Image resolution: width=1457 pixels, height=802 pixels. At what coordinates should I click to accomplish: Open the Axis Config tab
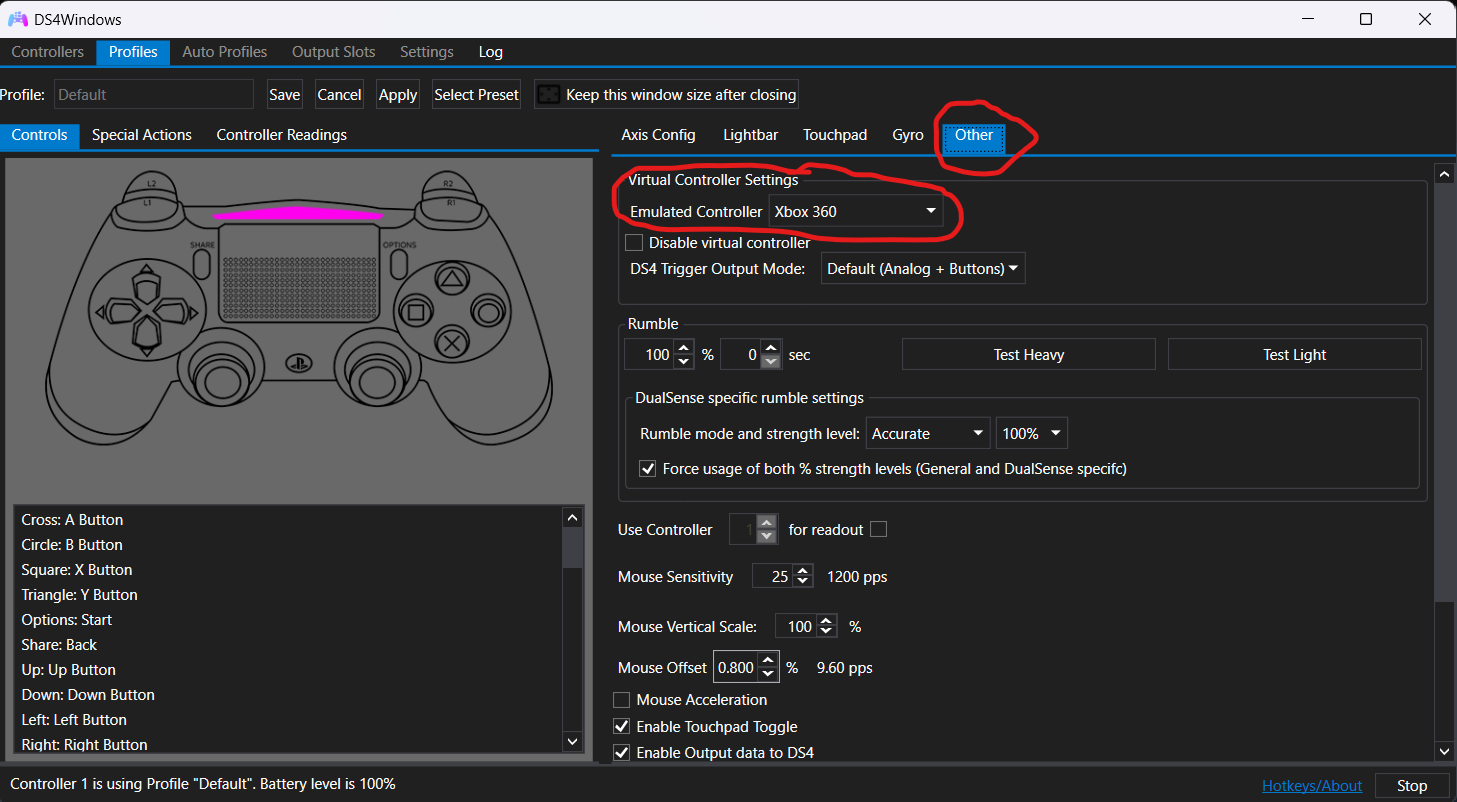coord(658,135)
